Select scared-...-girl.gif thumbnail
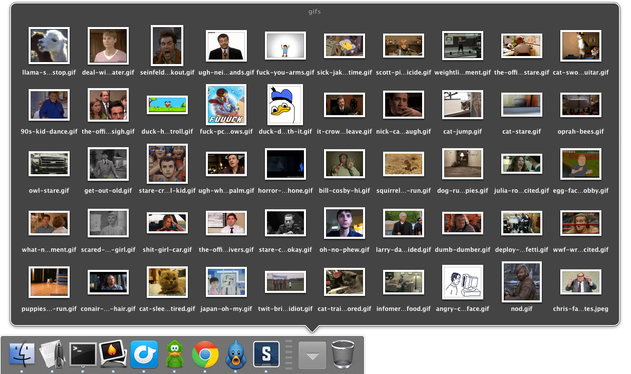This screenshot has height=374, width=631. (x=108, y=223)
